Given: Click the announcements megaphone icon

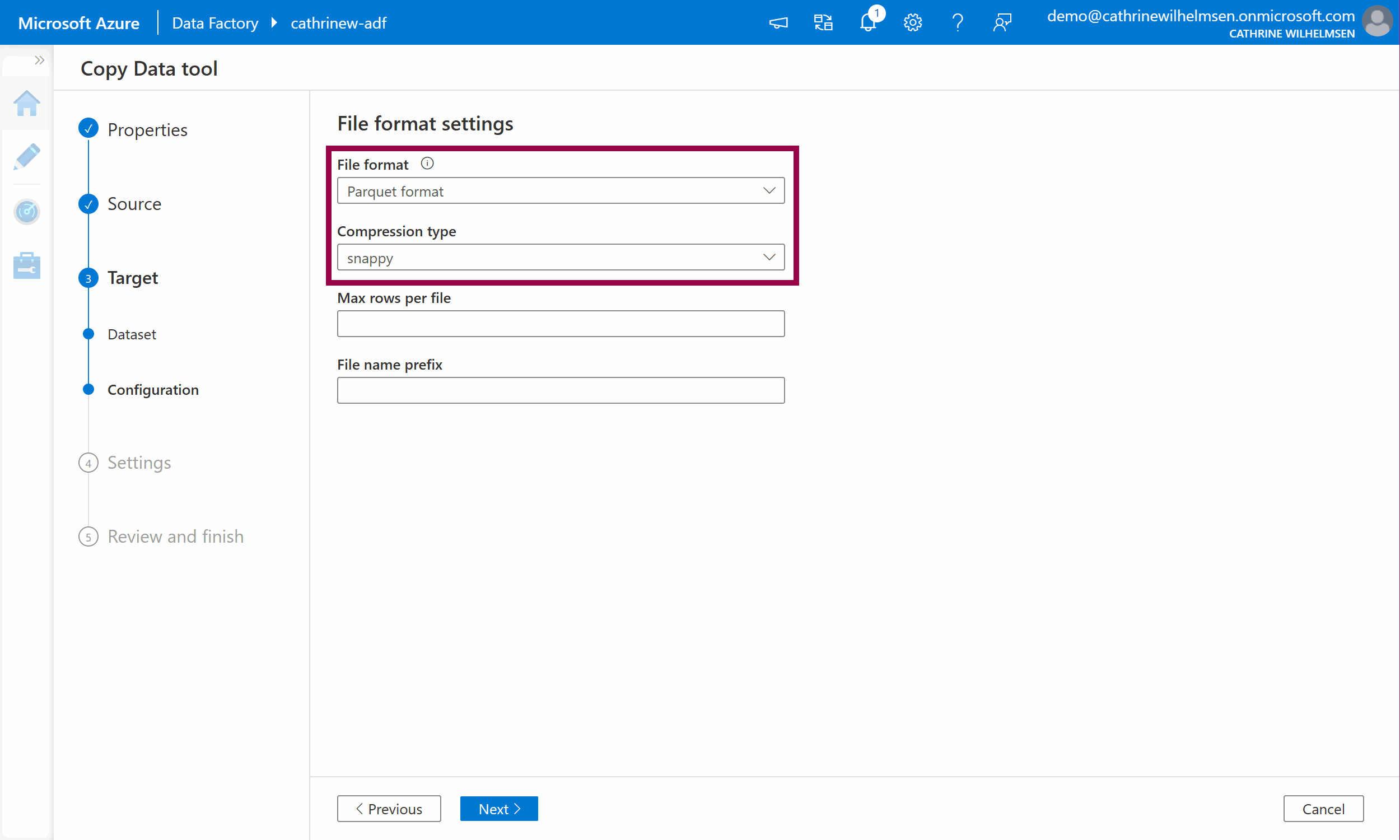Looking at the screenshot, I should point(778,22).
